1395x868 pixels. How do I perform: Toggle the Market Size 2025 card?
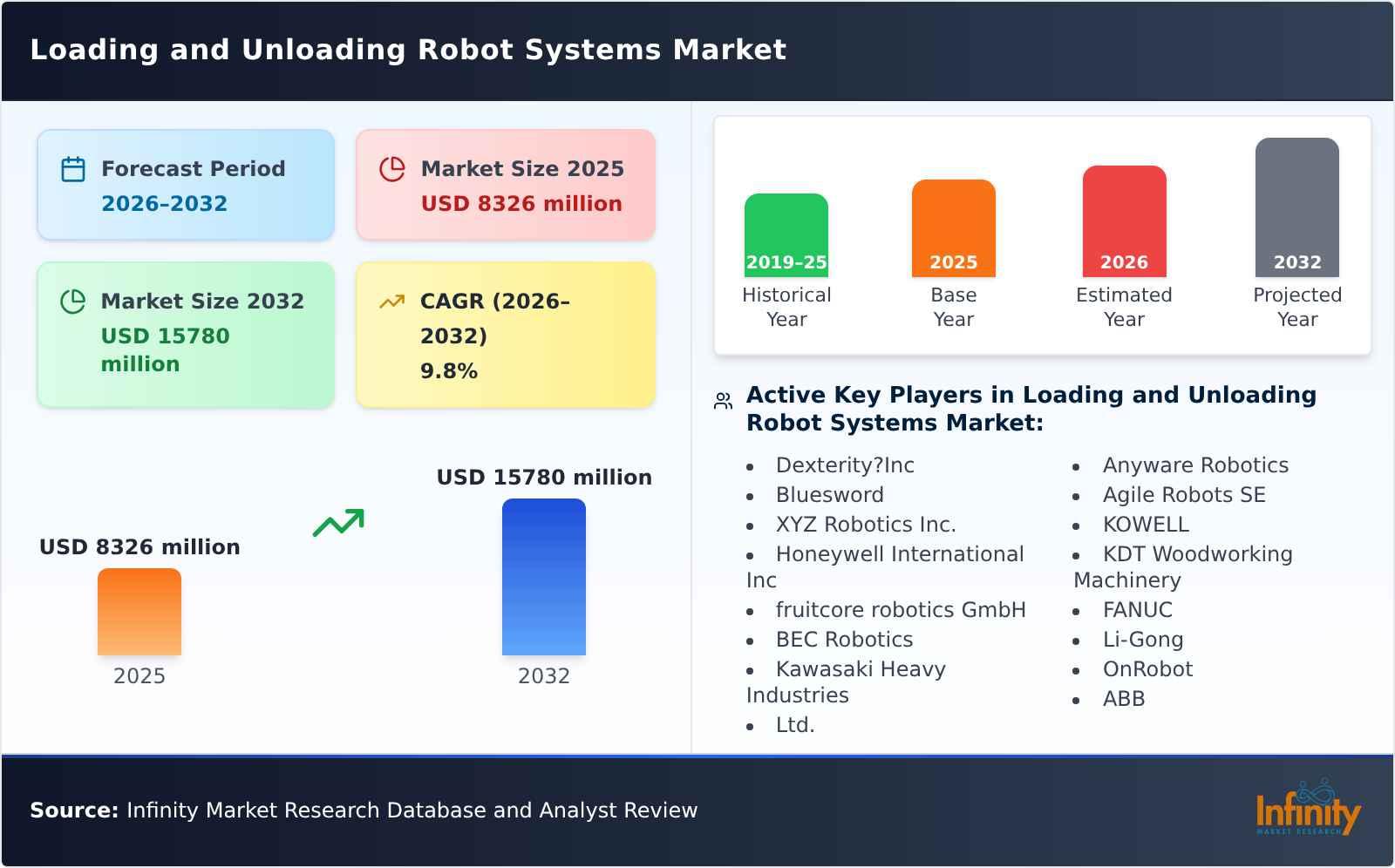click(x=504, y=184)
